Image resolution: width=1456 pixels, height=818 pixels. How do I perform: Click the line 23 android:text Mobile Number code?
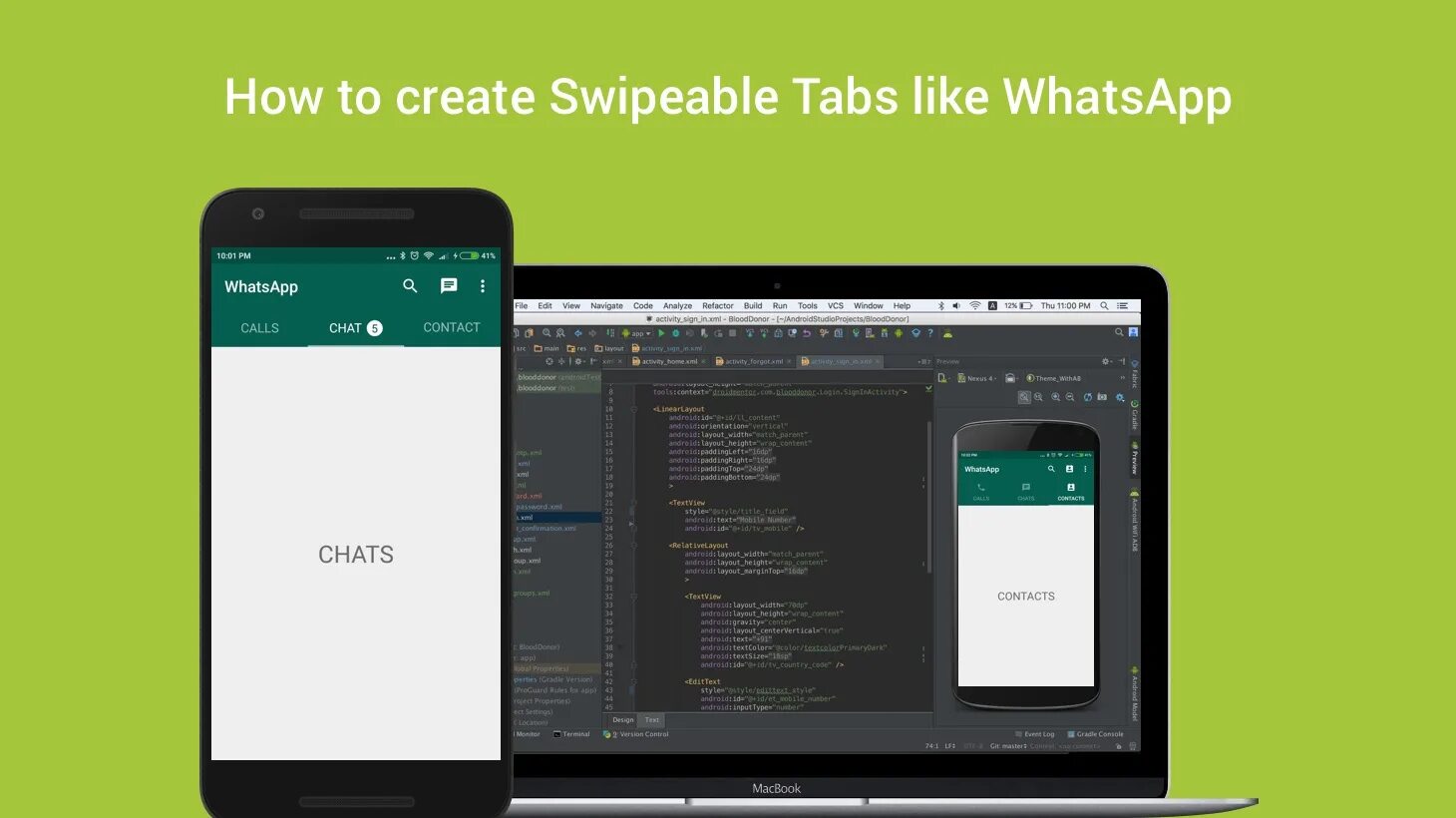click(x=740, y=520)
